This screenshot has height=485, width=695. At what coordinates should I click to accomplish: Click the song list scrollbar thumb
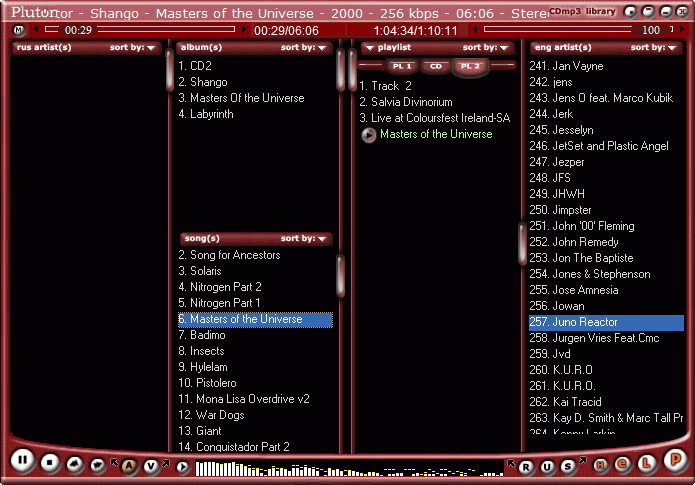[x=340, y=275]
